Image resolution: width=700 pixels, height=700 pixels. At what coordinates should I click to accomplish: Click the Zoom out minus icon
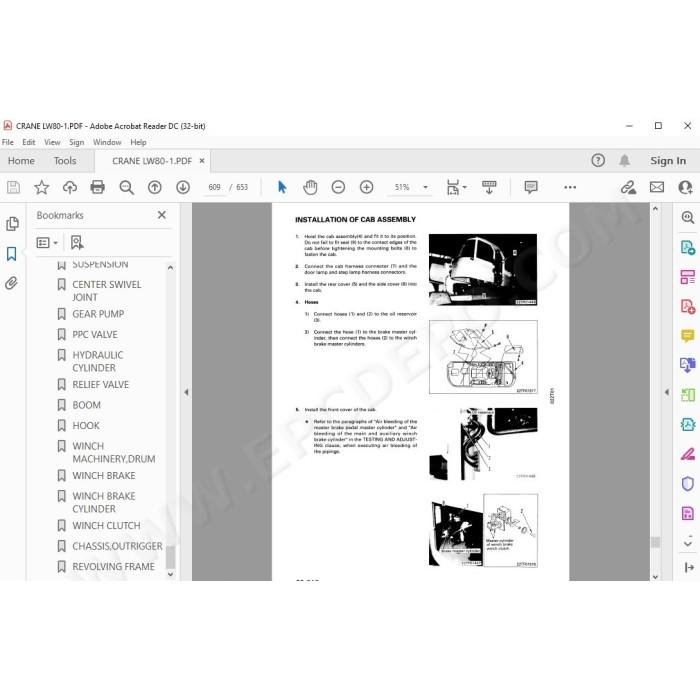click(x=338, y=187)
